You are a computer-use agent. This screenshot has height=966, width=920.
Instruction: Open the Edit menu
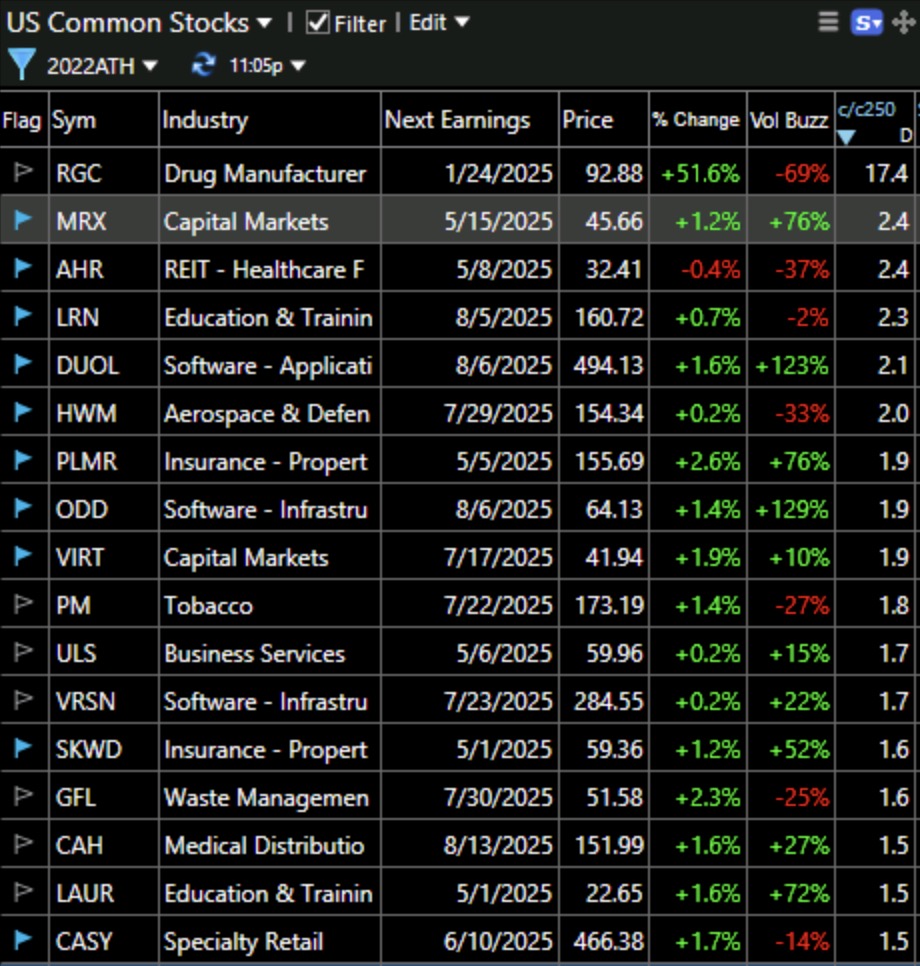tap(432, 22)
